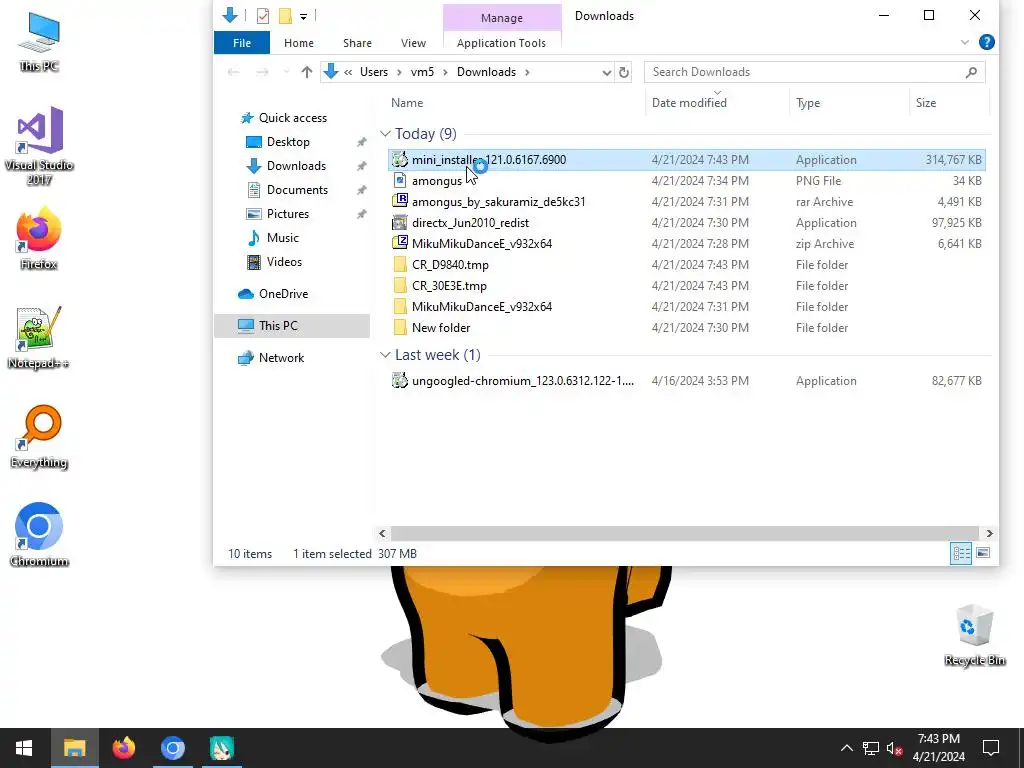
Task: Unpin Desktop using its pin icon
Action: [x=361, y=142]
